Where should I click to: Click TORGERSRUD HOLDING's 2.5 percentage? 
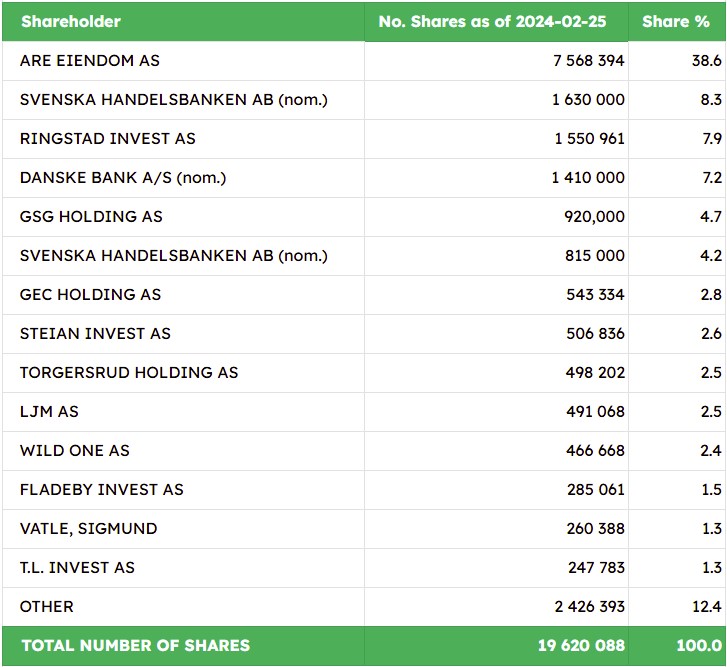tap(711, 372)
